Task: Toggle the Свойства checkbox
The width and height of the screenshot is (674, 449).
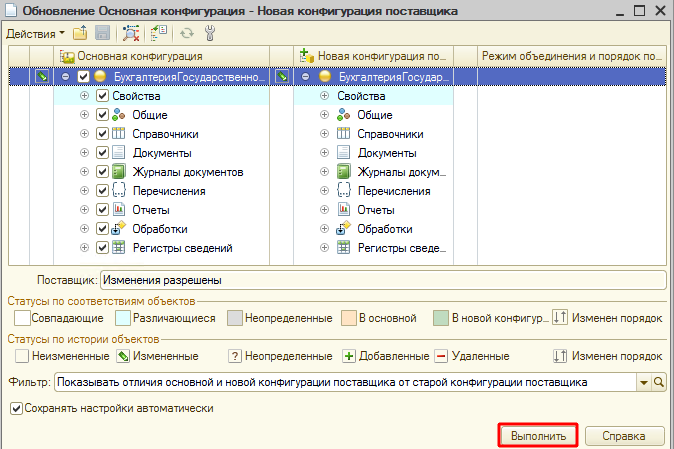Action: point(102,96)
